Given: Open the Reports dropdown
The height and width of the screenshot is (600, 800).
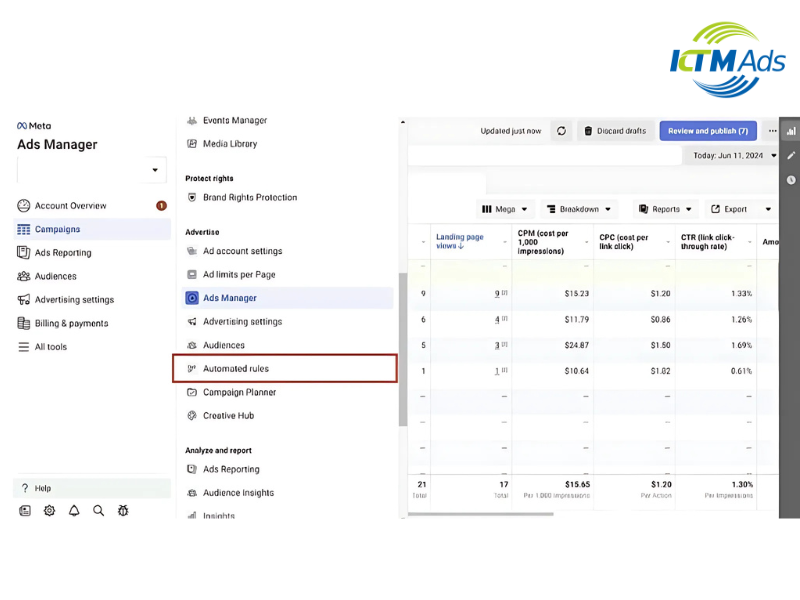Looking at the screenshot, I should 665,209.
